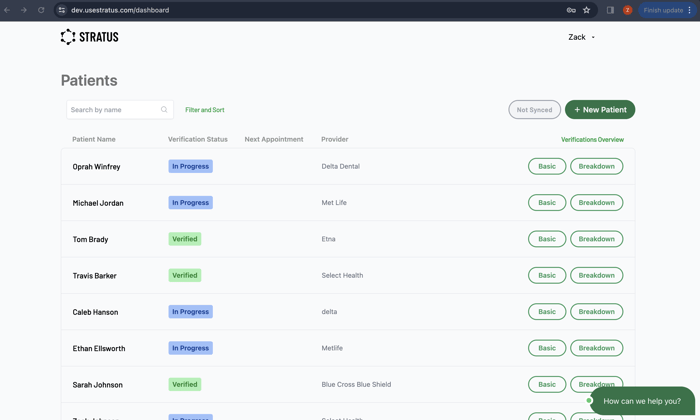Open the Chrome three-dot menu
The height and width of the screenshot is (420, 700).
[690, 10]
